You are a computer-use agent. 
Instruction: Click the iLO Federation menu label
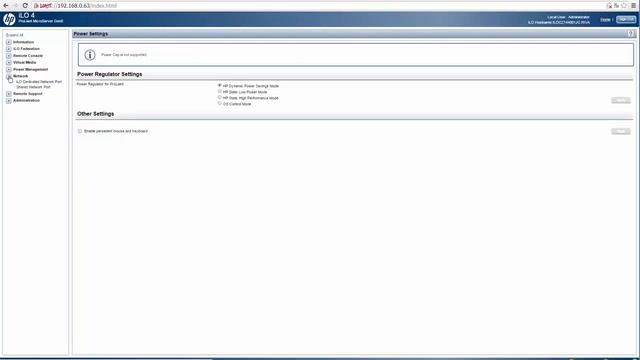[27, 49]
